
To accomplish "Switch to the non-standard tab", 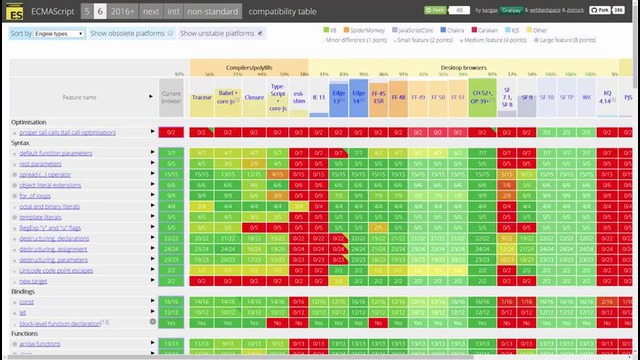I will [213, 11].
